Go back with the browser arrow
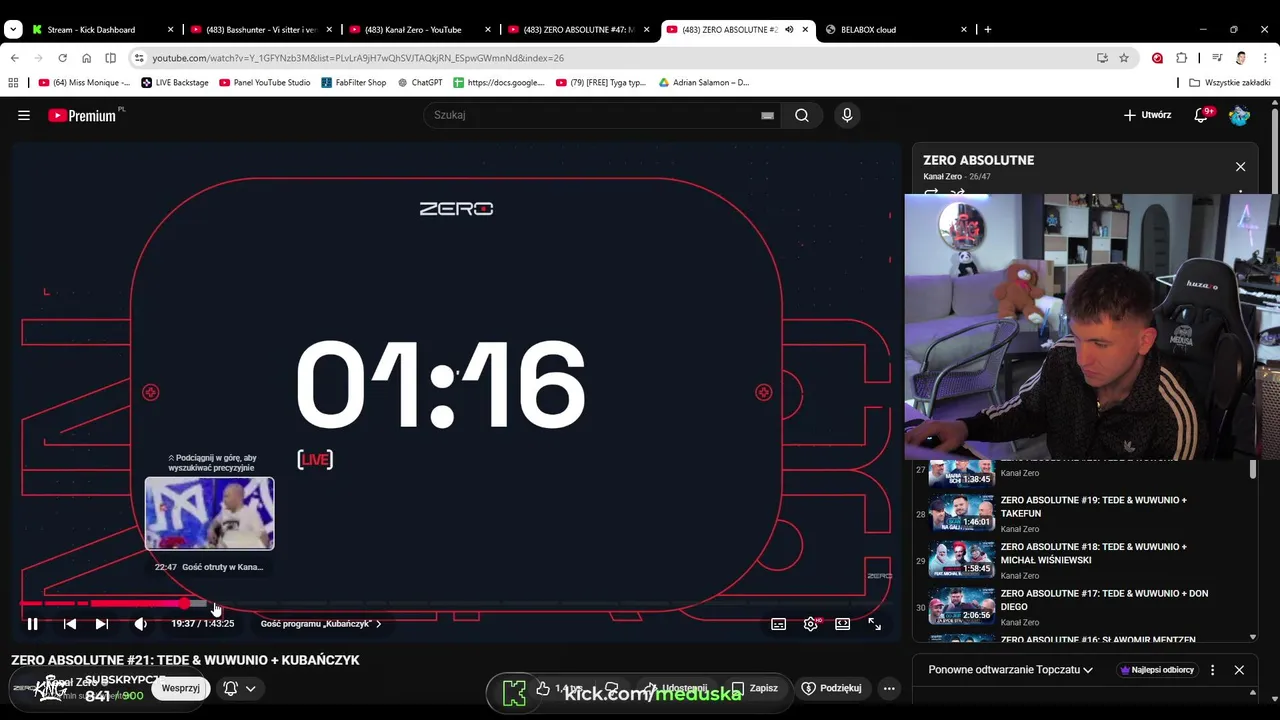This screenshot has height=720, width=1280. (15, 58)
